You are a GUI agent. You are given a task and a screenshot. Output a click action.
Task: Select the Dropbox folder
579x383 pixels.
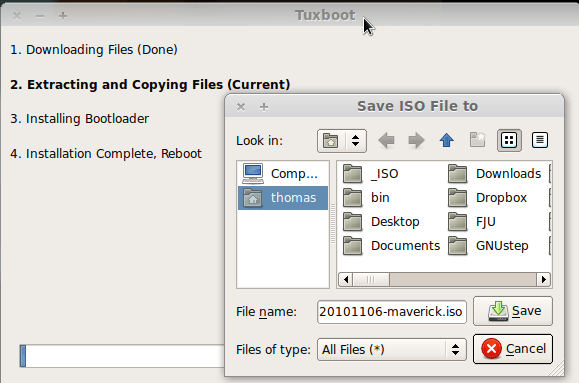pyautogui.click(x=487, y=198)
